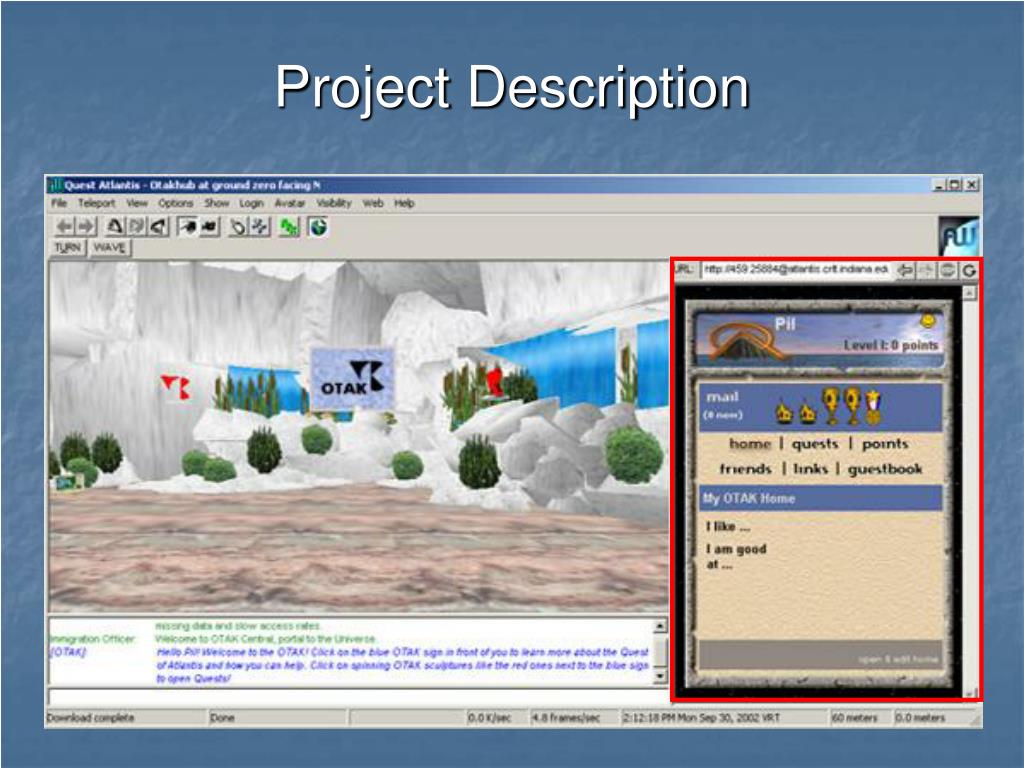Click the '0.0 meters' status entry

(920, 718)
